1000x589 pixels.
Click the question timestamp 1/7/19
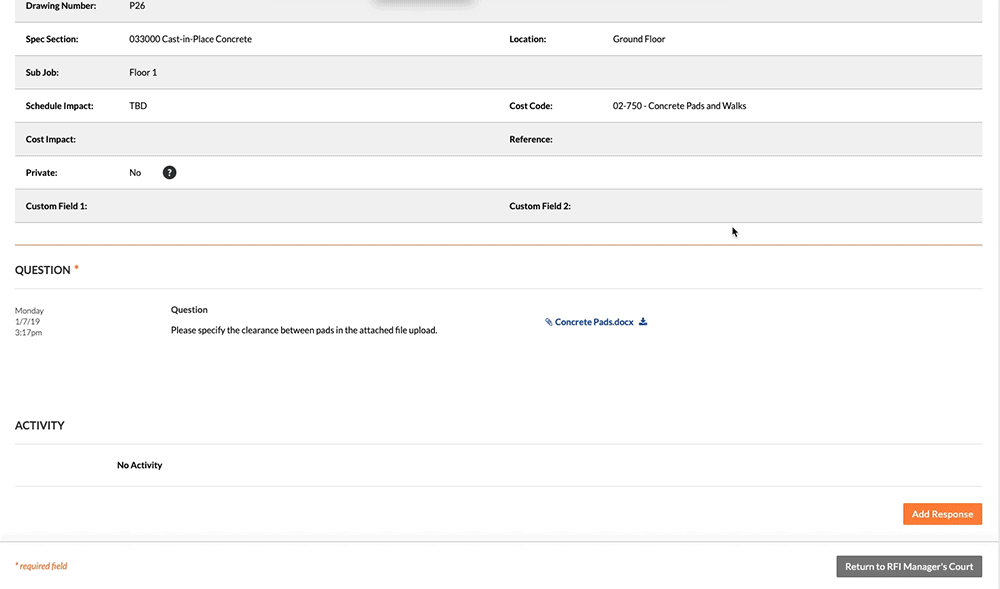[29, 322]
